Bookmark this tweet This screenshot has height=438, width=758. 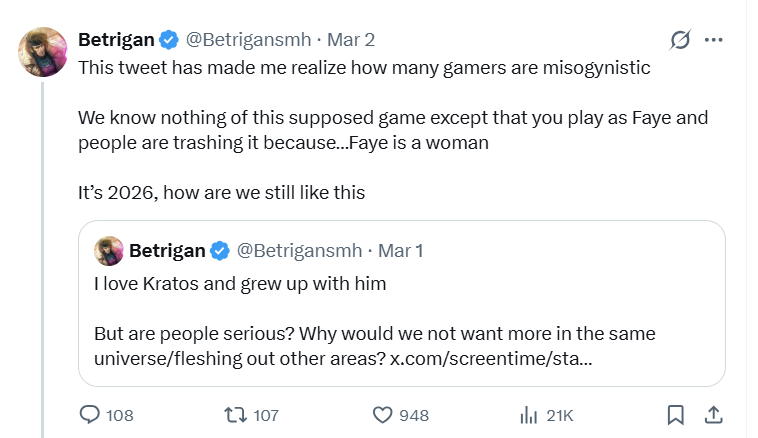(676, 414)
